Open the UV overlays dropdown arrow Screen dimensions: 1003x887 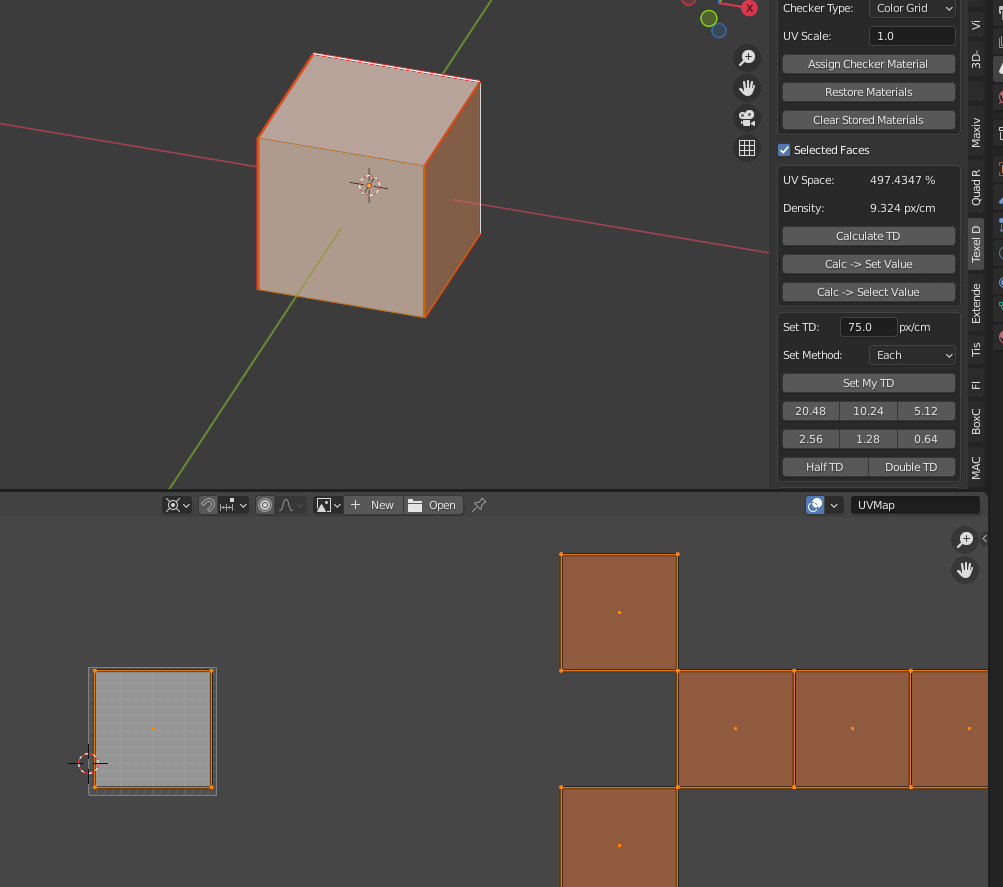point(834,505)
